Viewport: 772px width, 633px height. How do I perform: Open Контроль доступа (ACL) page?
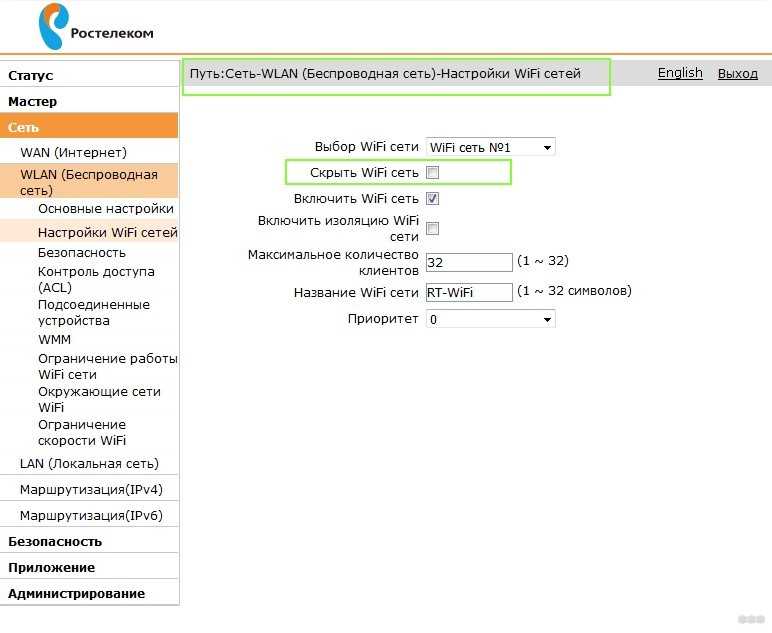pos(96,279)
